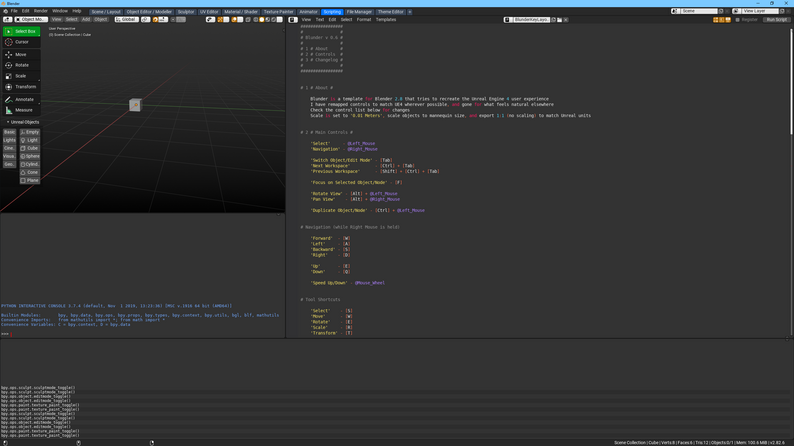This screenshot has width=794, height=446.
Task: Select the Measure tool
Action: coord(21,110)
